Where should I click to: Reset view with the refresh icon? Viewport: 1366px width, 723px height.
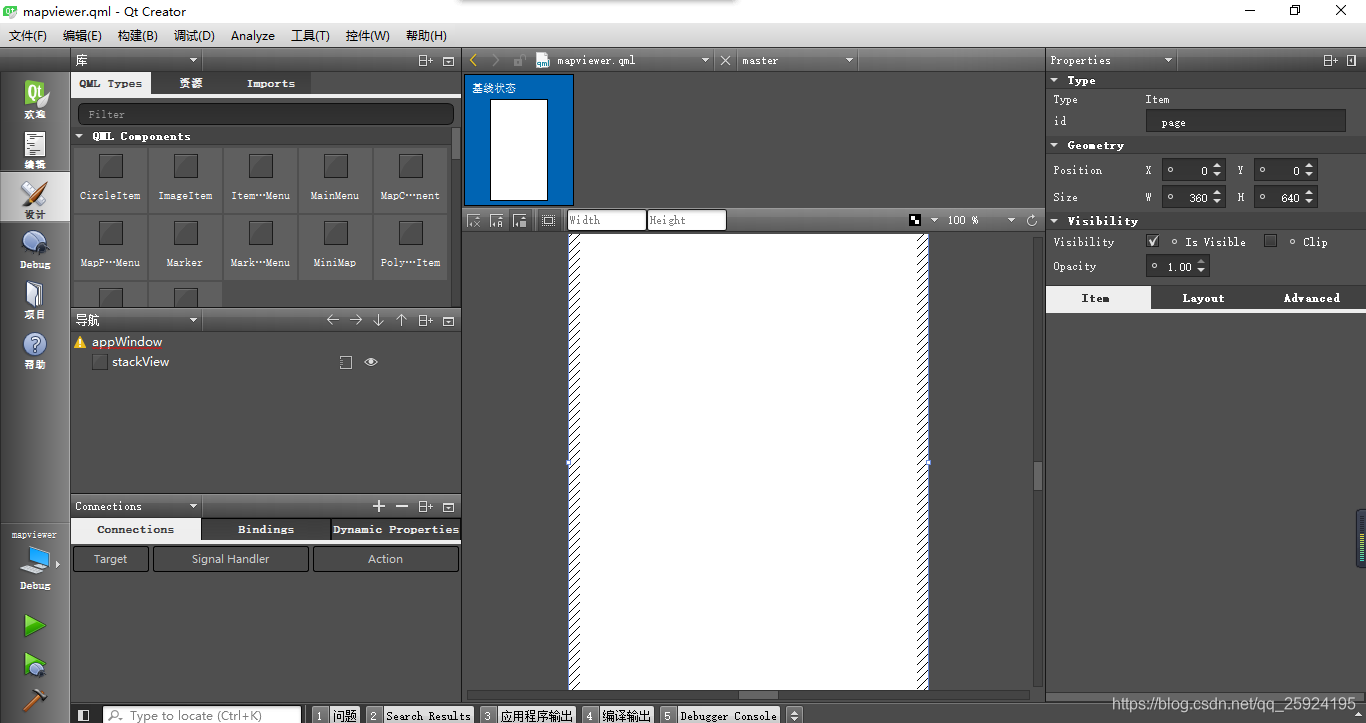1032,220
